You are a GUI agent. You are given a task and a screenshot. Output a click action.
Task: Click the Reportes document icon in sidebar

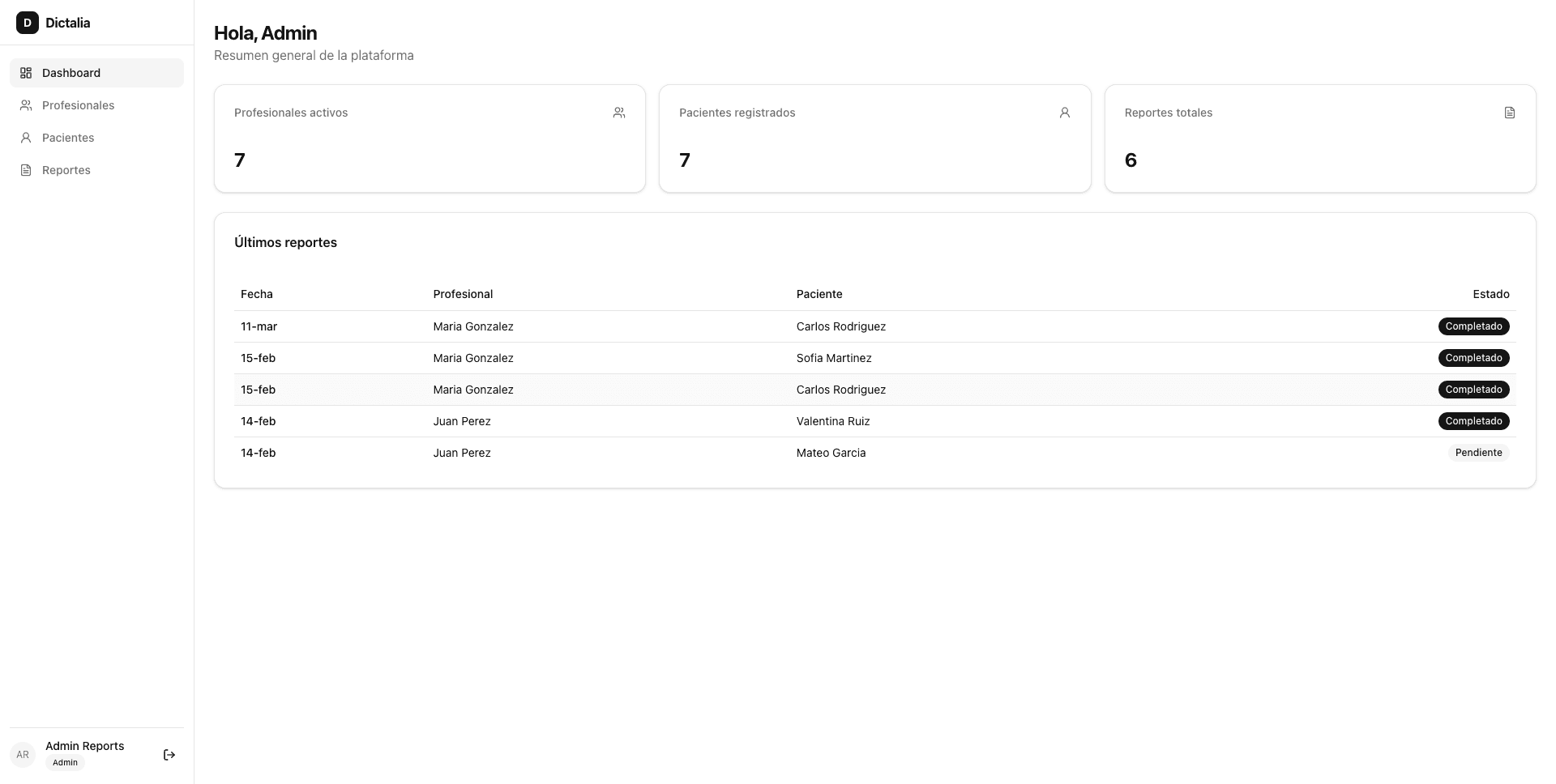(x=26, y=170)
